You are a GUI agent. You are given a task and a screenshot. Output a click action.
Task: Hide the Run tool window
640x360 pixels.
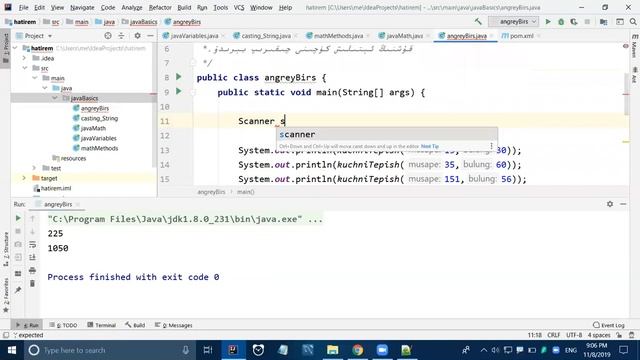(x=623, y=204)
